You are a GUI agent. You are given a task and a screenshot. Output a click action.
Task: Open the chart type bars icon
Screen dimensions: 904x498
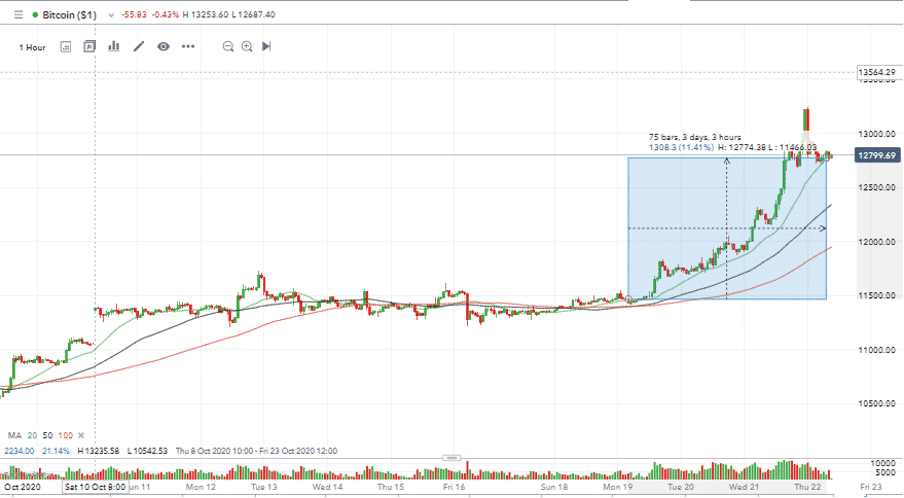pyautogui.click(x=114, y=46)
